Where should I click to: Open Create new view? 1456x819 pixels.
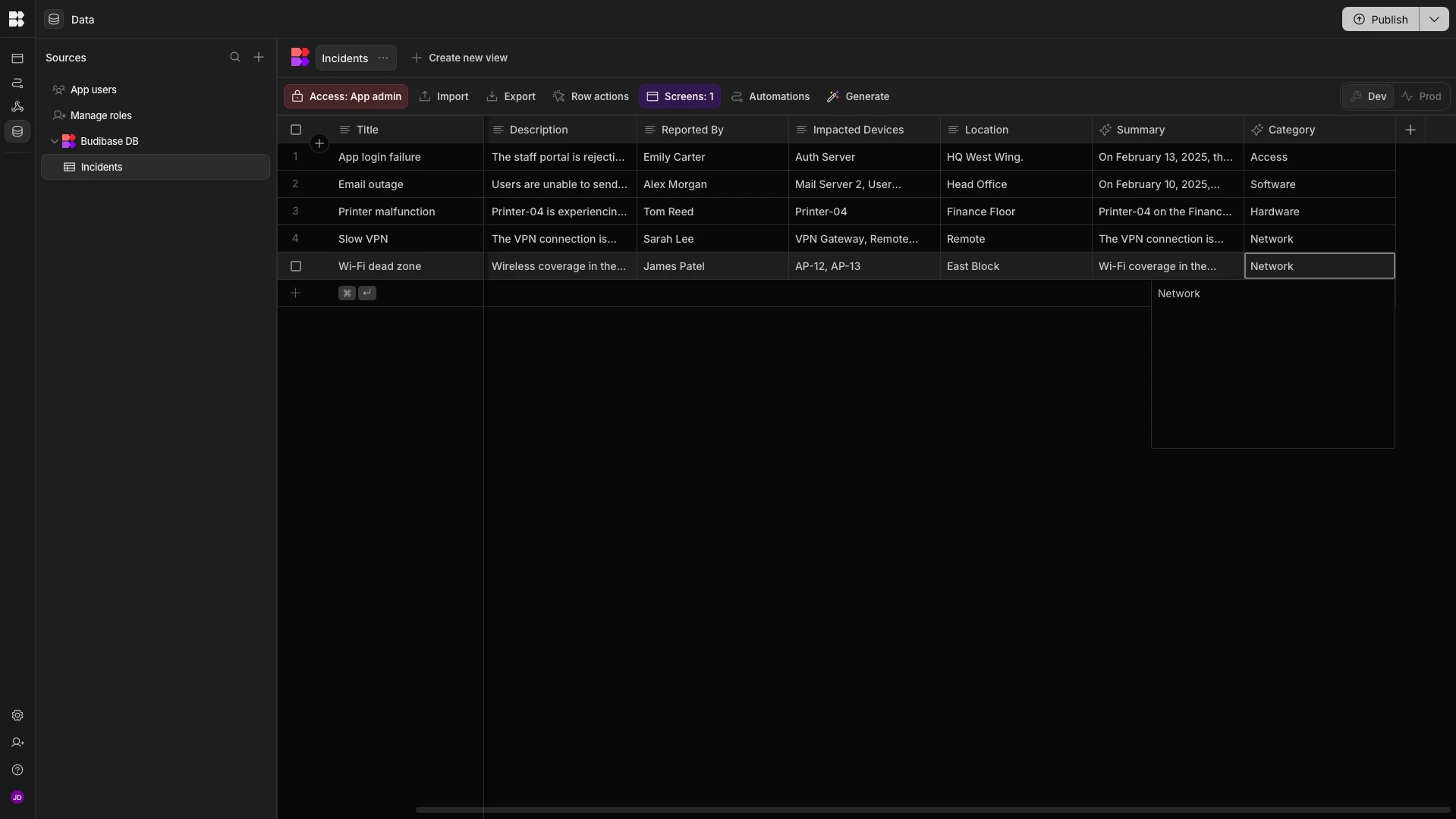(461, 58)
